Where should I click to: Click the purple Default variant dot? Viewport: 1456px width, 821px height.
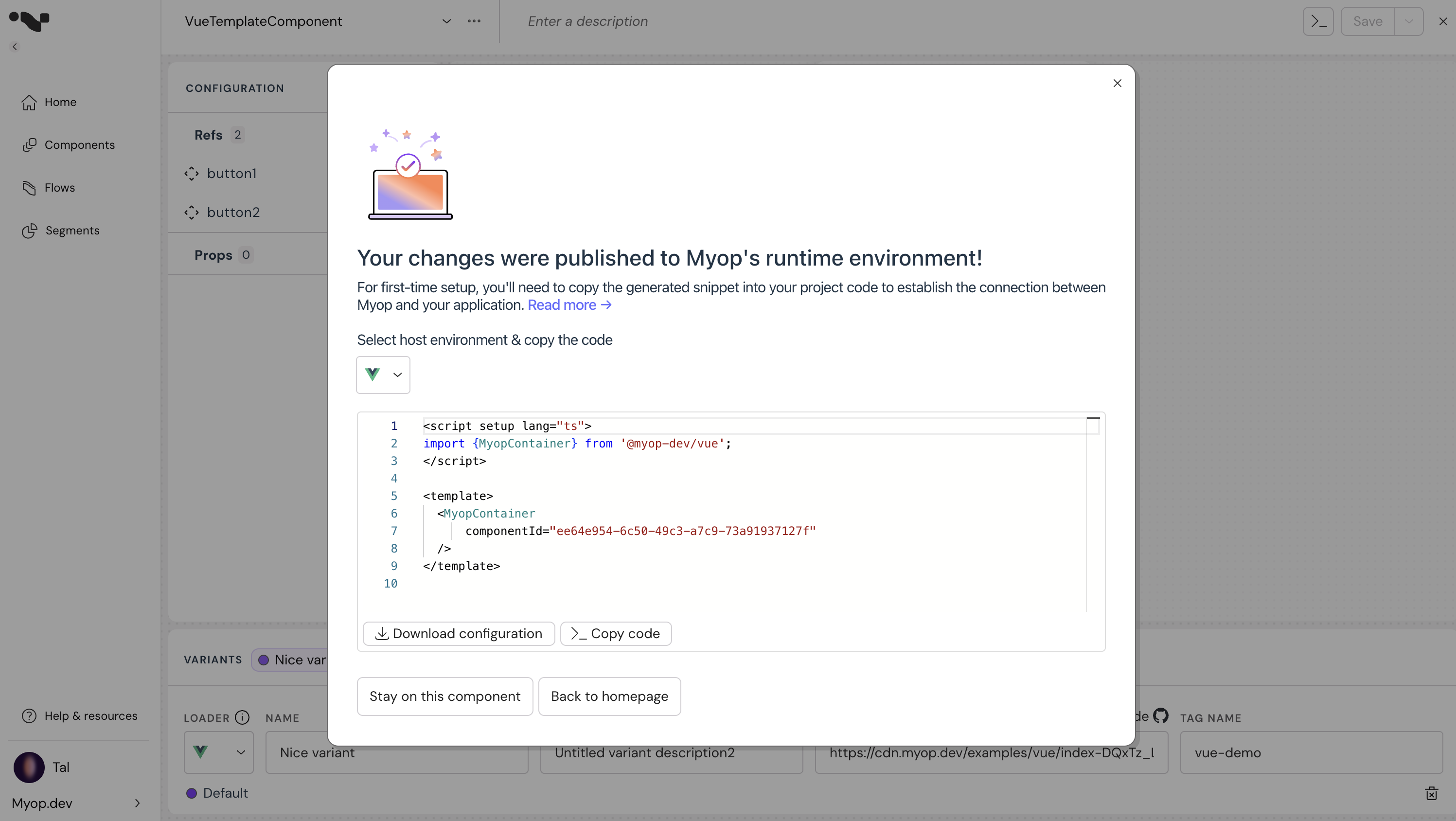click(x=192, y=793)
